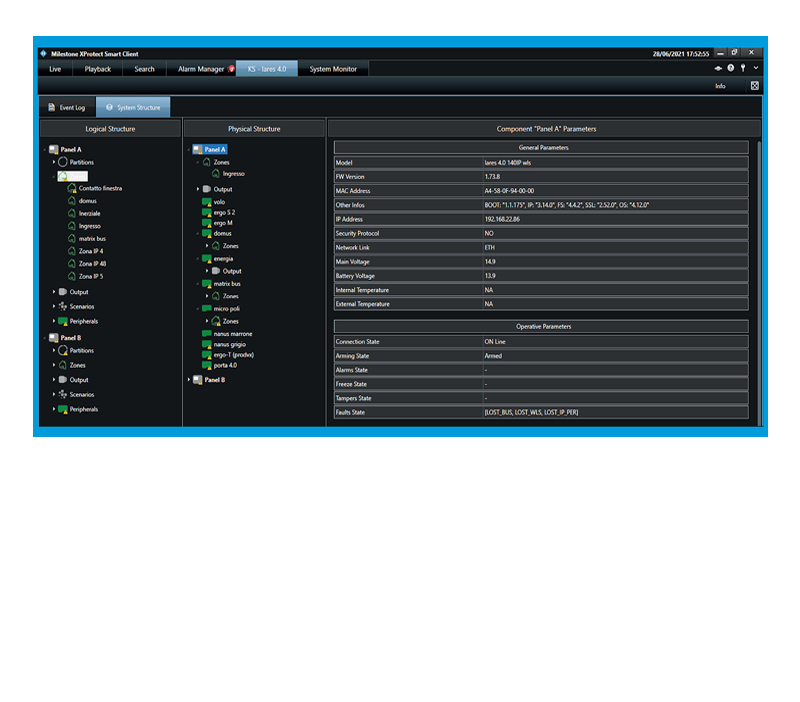Expand Output under logical Panel A
The height and width of the screenshot is (702, 800).
point(54,292)
